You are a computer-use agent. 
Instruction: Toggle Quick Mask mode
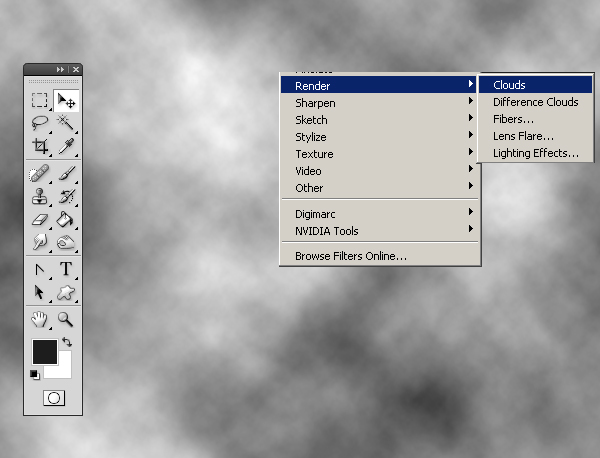54,398
